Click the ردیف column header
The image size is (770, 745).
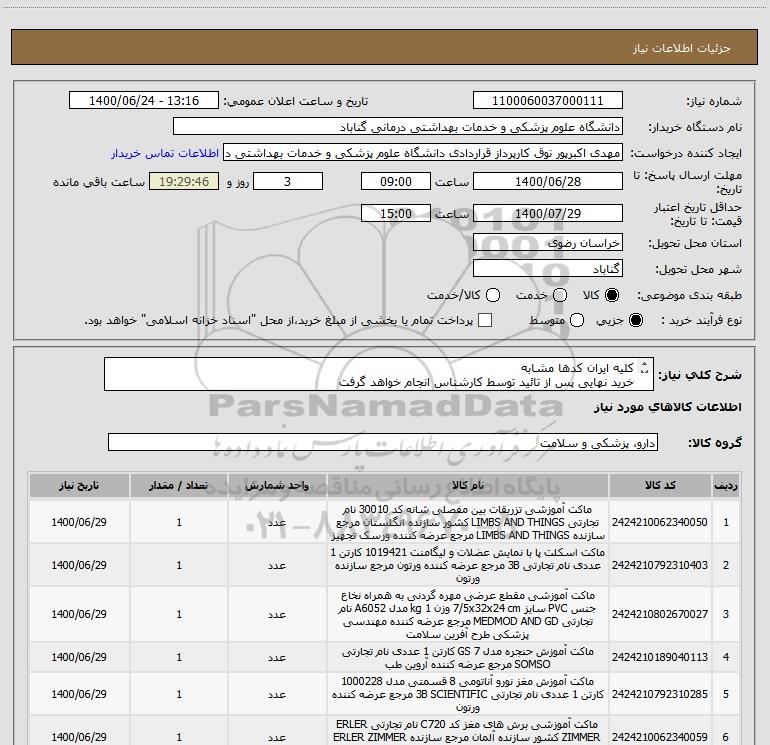pos(725,486)
